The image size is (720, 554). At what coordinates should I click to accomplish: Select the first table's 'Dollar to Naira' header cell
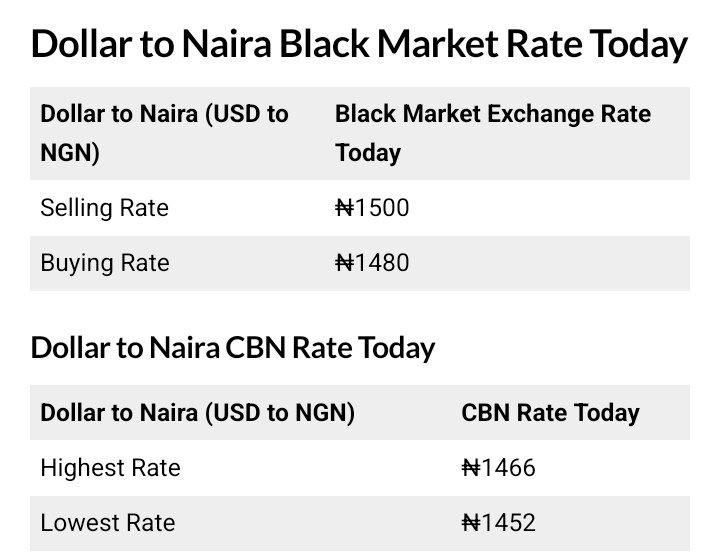[x=164, y=133]
